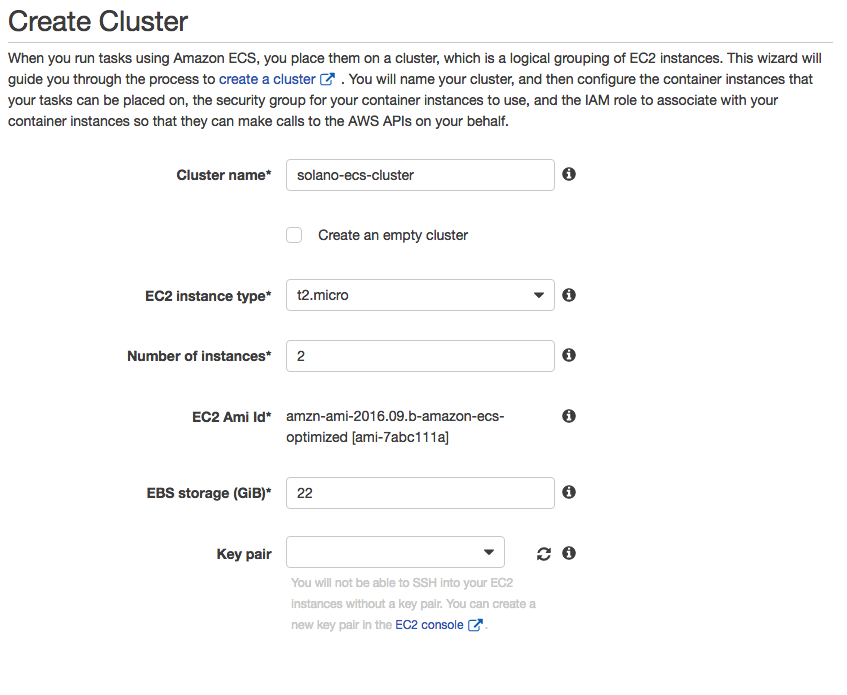Click external link icon after EC2 console

tap(475, 625)
